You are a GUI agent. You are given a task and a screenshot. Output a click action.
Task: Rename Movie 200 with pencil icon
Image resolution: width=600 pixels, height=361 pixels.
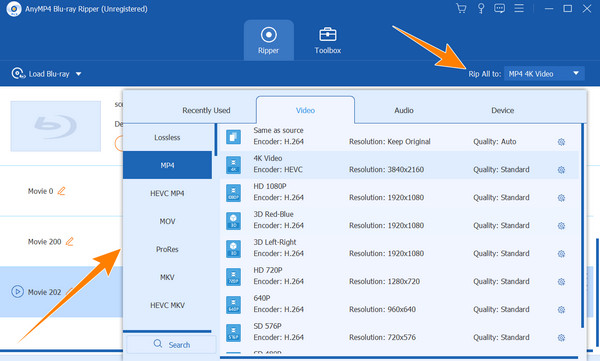pyautogui.click(x=70, y=241)
